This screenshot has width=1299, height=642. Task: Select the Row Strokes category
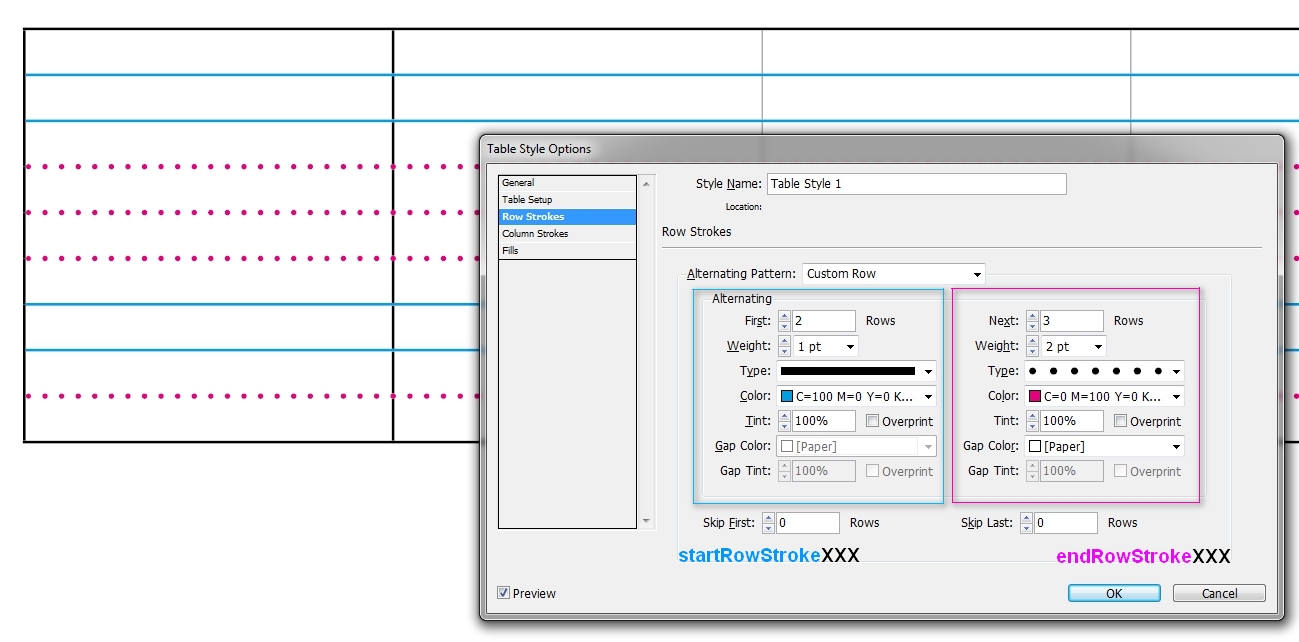coord(567,217)
